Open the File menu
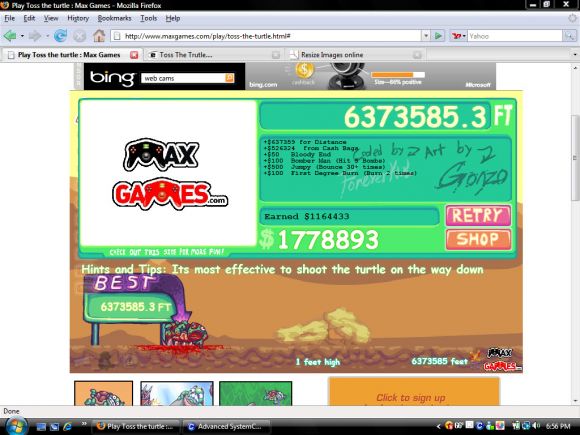The image size is (580, 435). pos(10,18)
